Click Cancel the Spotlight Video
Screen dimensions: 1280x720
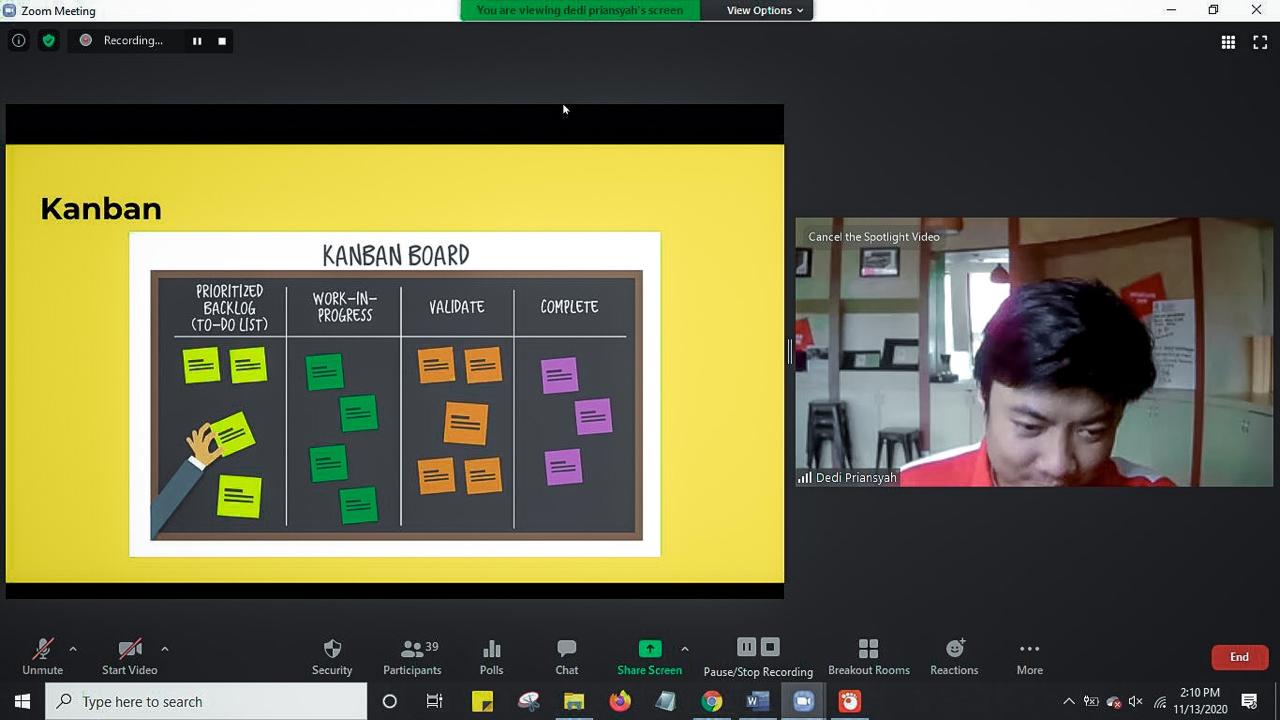pyautogui.click(x=873, y=237)
